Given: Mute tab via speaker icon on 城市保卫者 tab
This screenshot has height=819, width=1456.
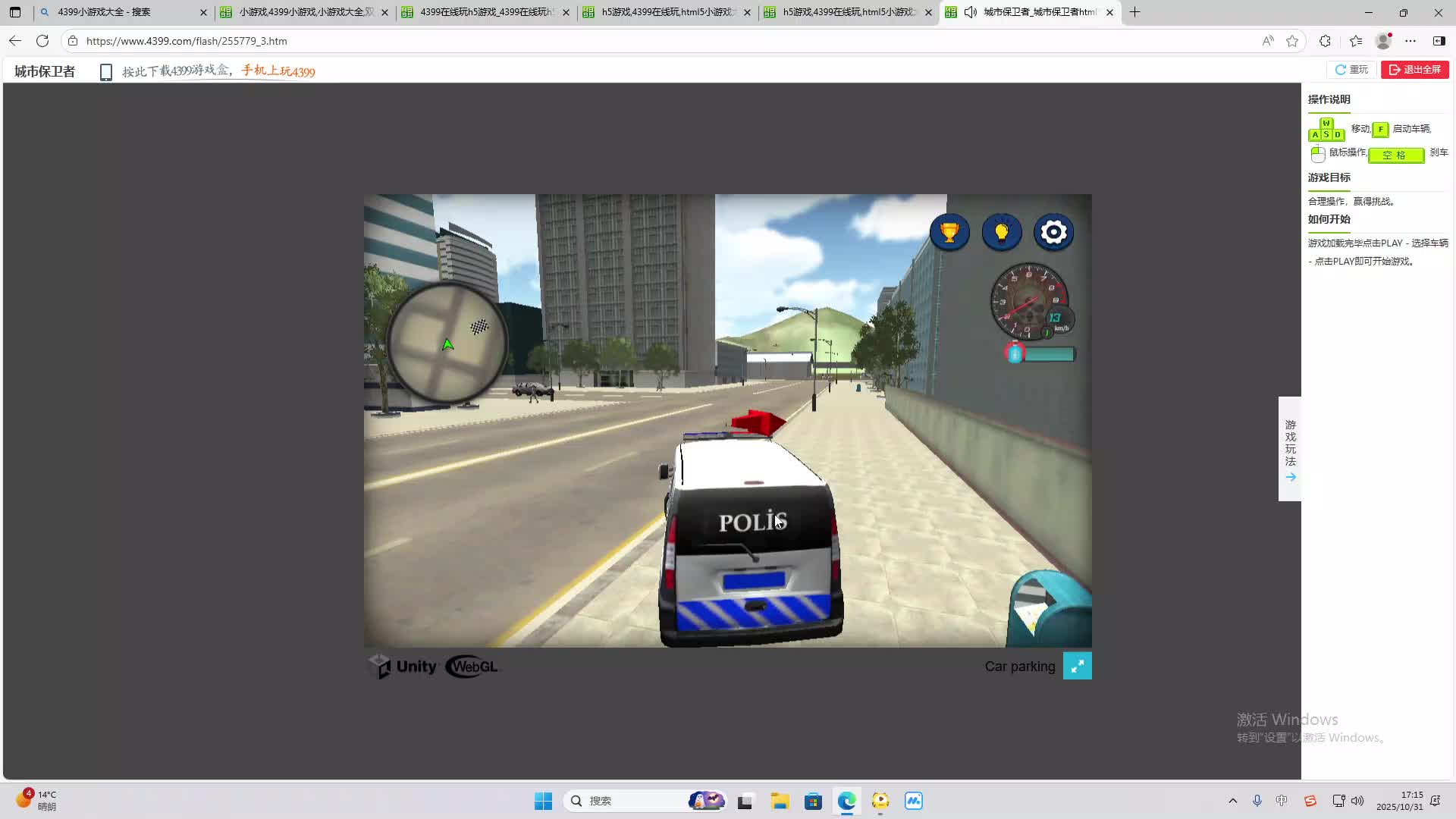Looking at the screenshot, I should pos(970,12).
